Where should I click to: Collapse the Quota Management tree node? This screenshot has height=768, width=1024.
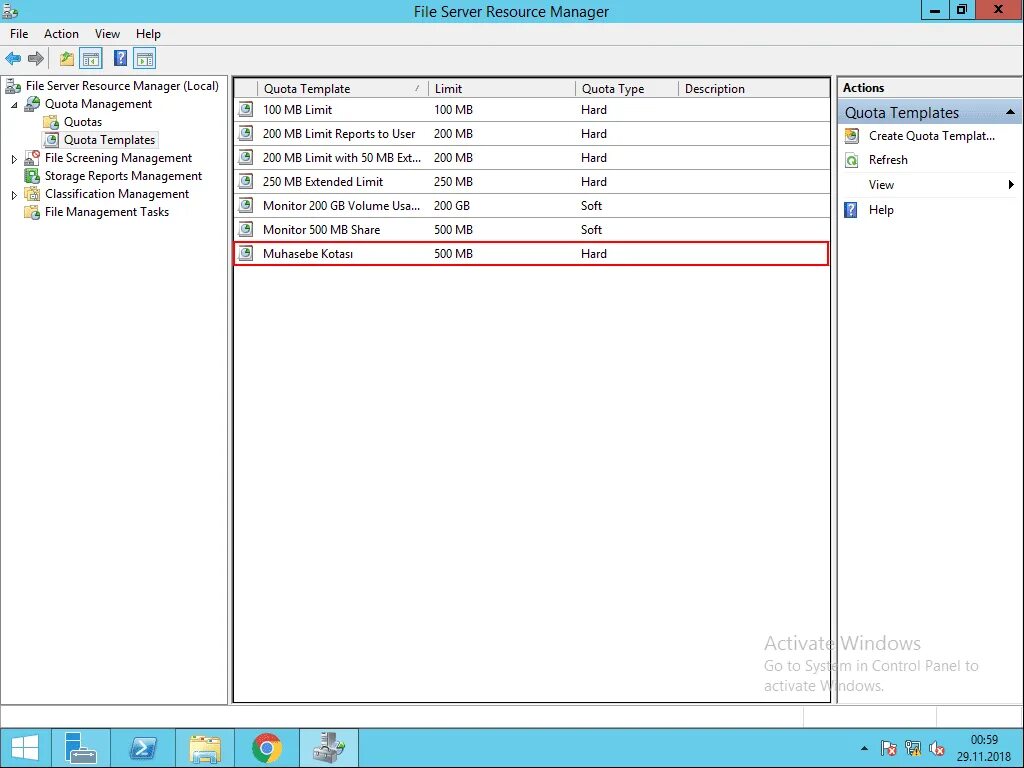pos(14,104)
